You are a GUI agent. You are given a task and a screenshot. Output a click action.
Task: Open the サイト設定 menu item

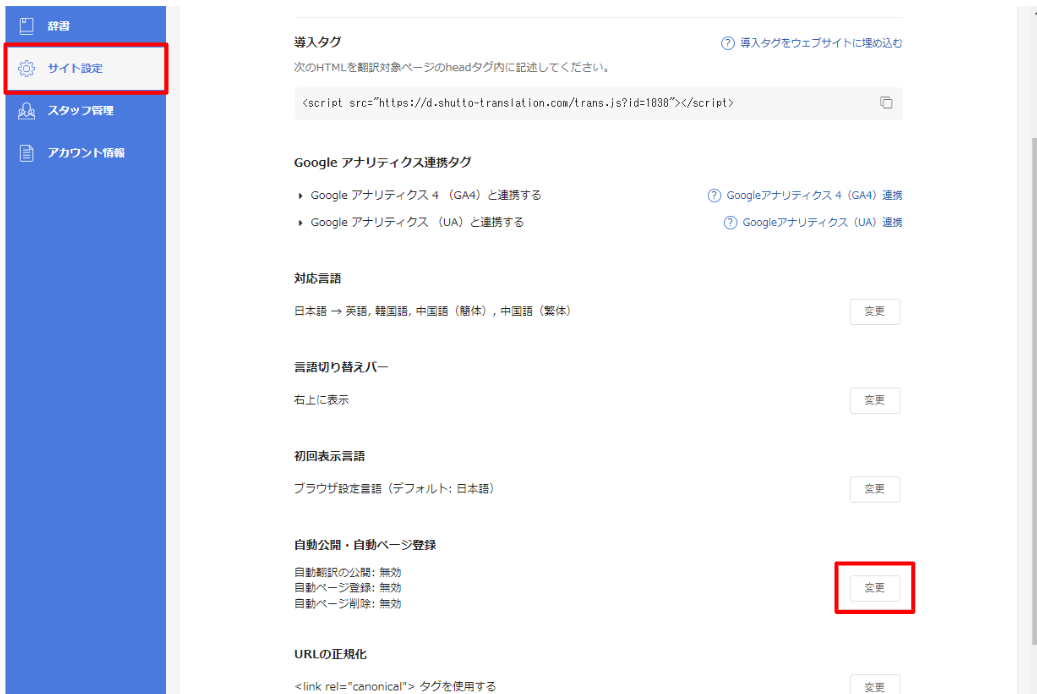[x=86, y=68]
